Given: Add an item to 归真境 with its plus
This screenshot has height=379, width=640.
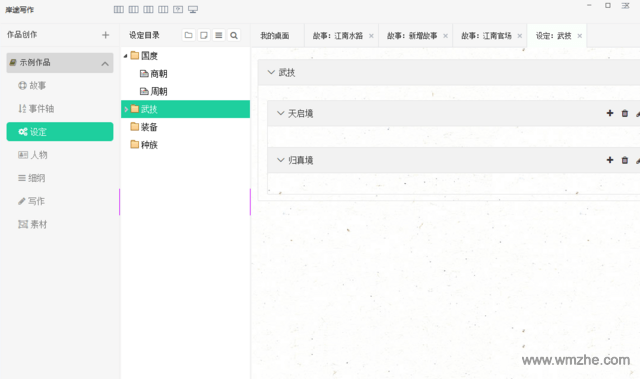Looking at the screenshot, I should (x=610, y=160).
